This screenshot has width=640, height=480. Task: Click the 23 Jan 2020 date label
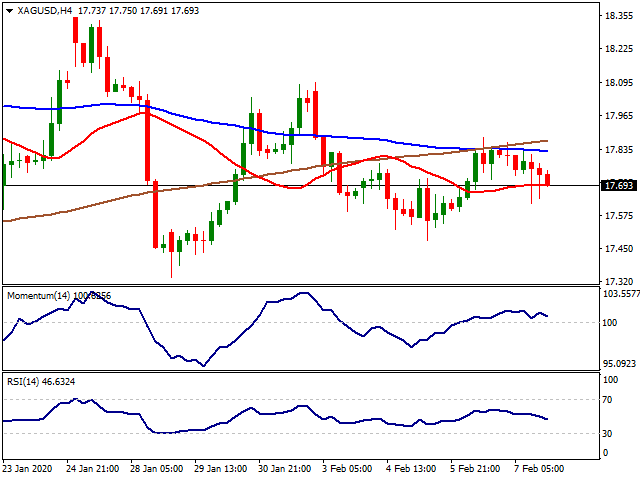[x=28, y=469]
